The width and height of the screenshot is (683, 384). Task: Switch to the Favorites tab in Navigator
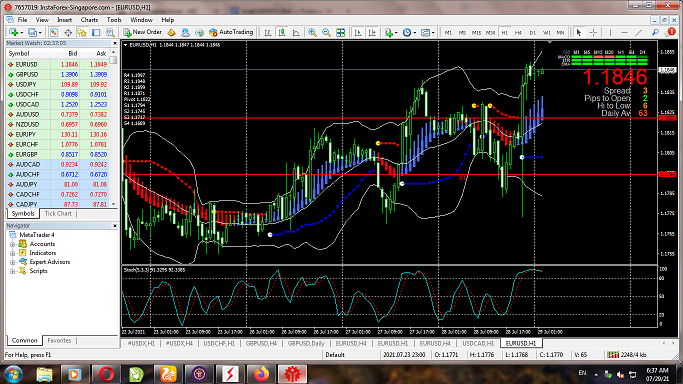pyautogui.click(x=59, y=340)
